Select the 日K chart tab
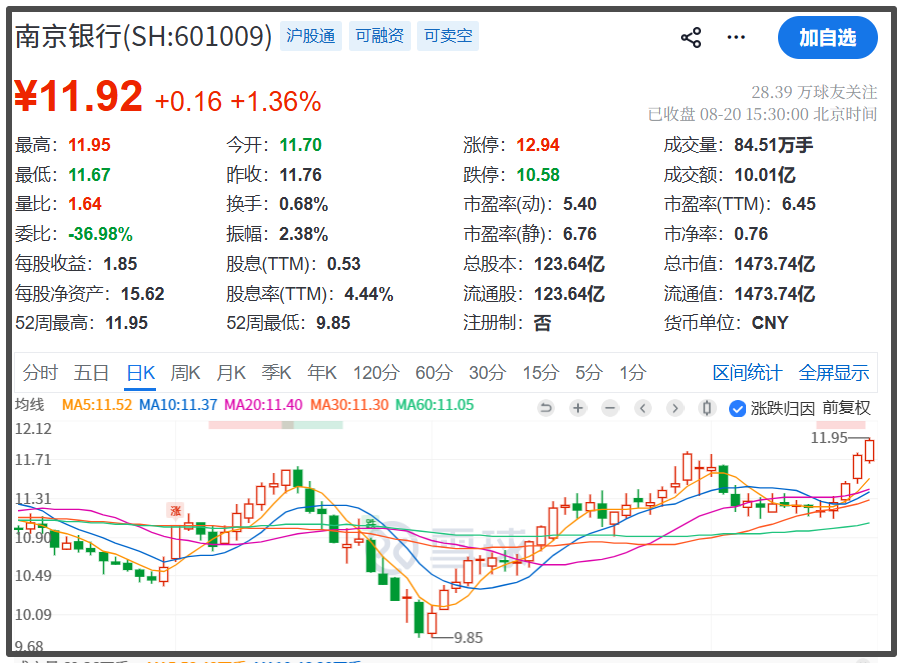 (x=141, y=373)
